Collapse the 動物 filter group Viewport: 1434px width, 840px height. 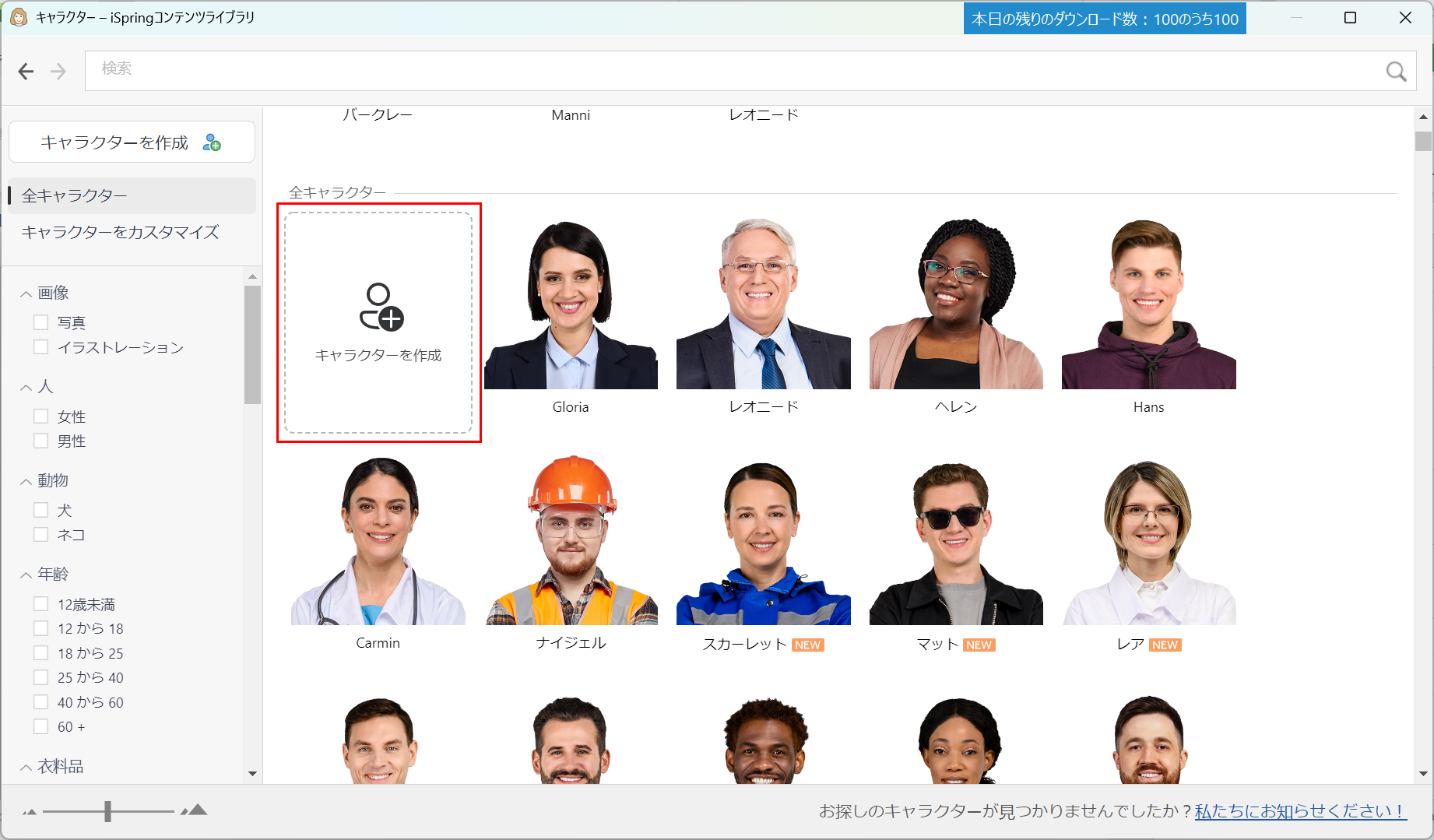[24, 480]
